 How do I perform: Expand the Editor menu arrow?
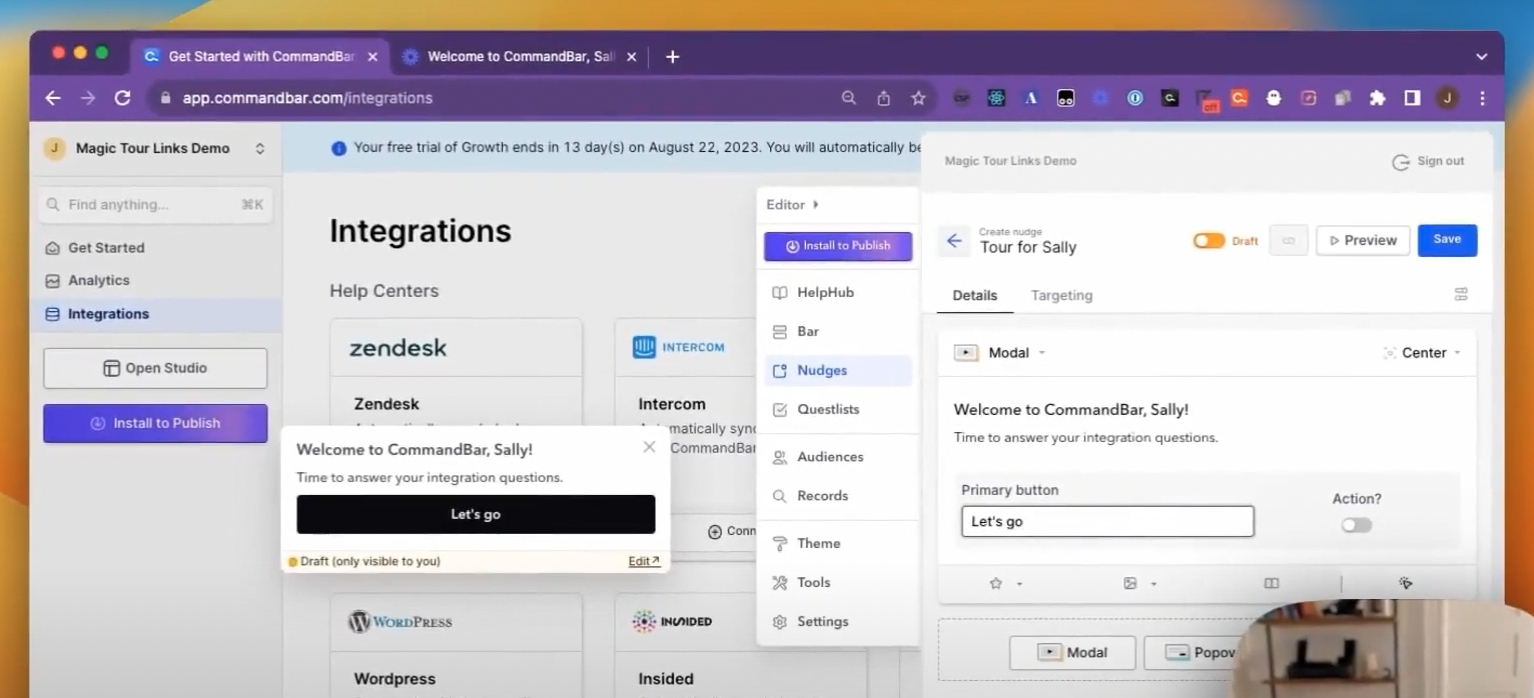click(816, 204)
